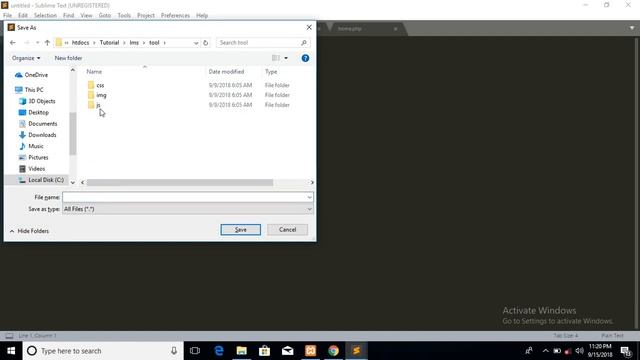Go back in Save As dialog

click(x=13, y=42)
